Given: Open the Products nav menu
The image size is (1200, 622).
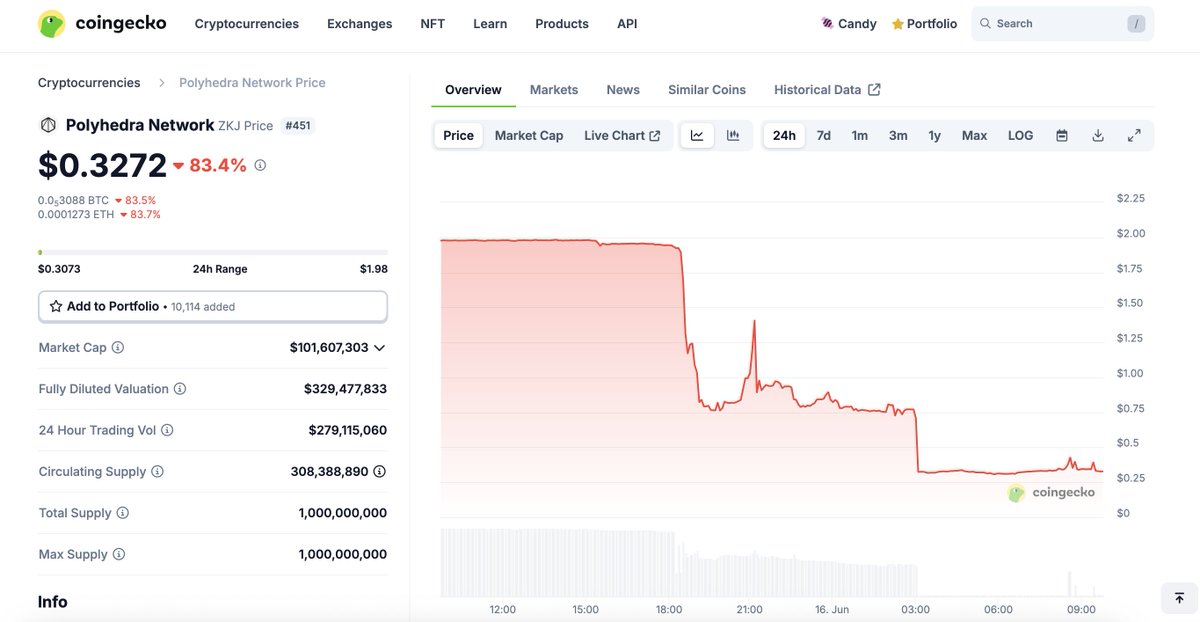Looking at the screenshot, I should click(x=562, y=23).
